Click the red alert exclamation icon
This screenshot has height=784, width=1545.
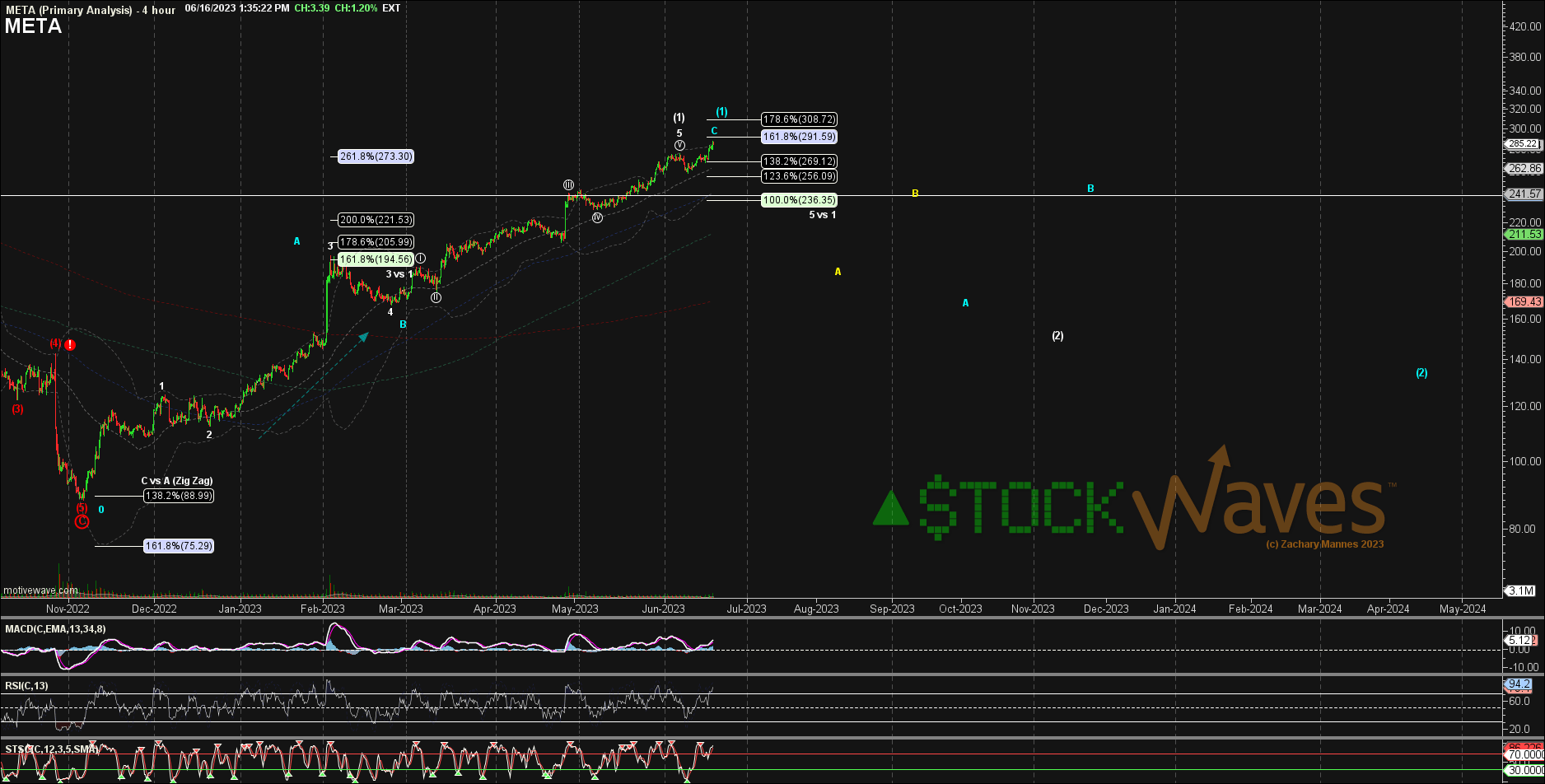(x=71, y=345)
